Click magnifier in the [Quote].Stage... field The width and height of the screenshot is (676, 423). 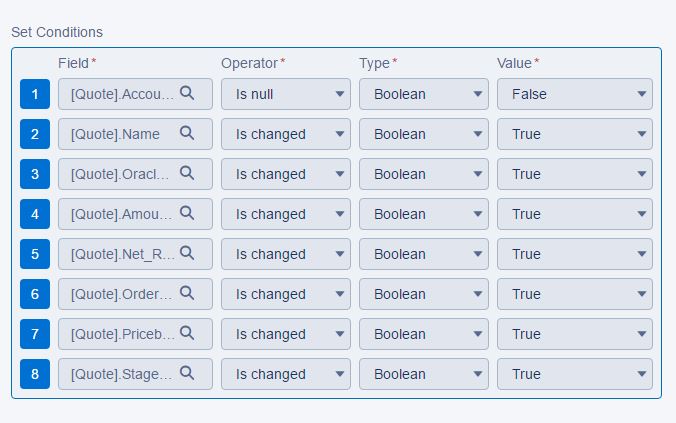[x=187, y=373]
